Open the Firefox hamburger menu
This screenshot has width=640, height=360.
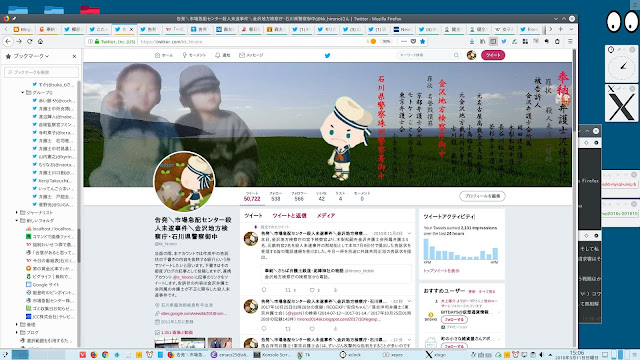pyautogui.click(x=570, y=41)
